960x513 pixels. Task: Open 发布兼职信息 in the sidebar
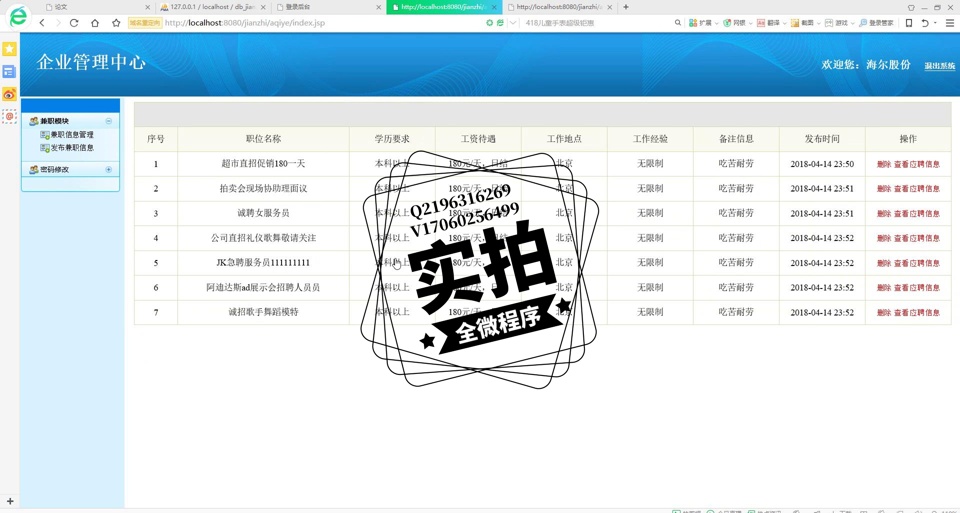[x=72, y=148]
